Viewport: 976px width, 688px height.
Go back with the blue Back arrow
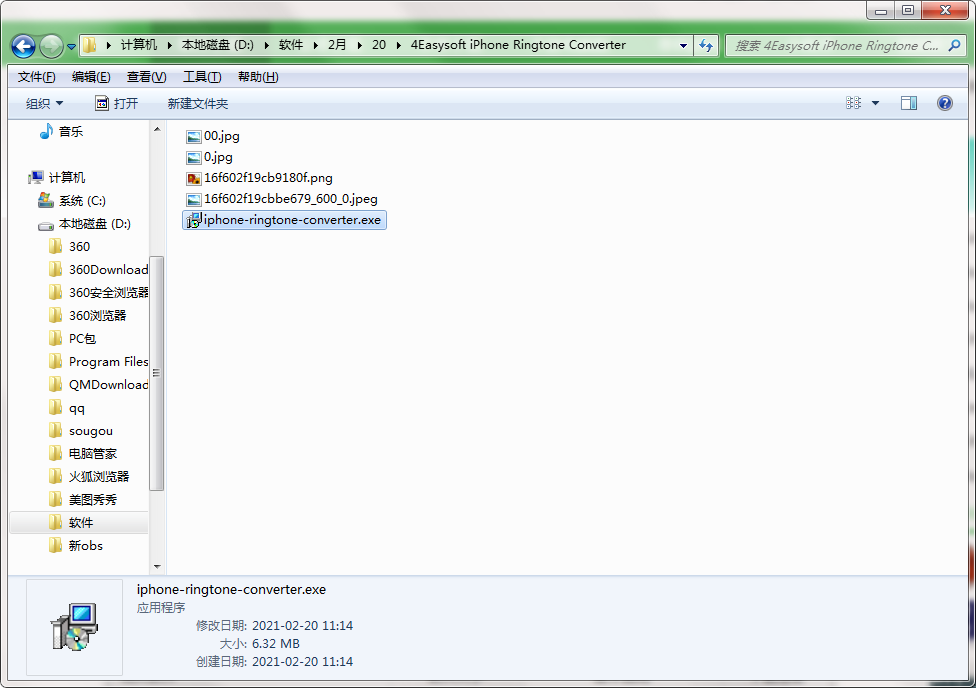[x=23, y=45]
